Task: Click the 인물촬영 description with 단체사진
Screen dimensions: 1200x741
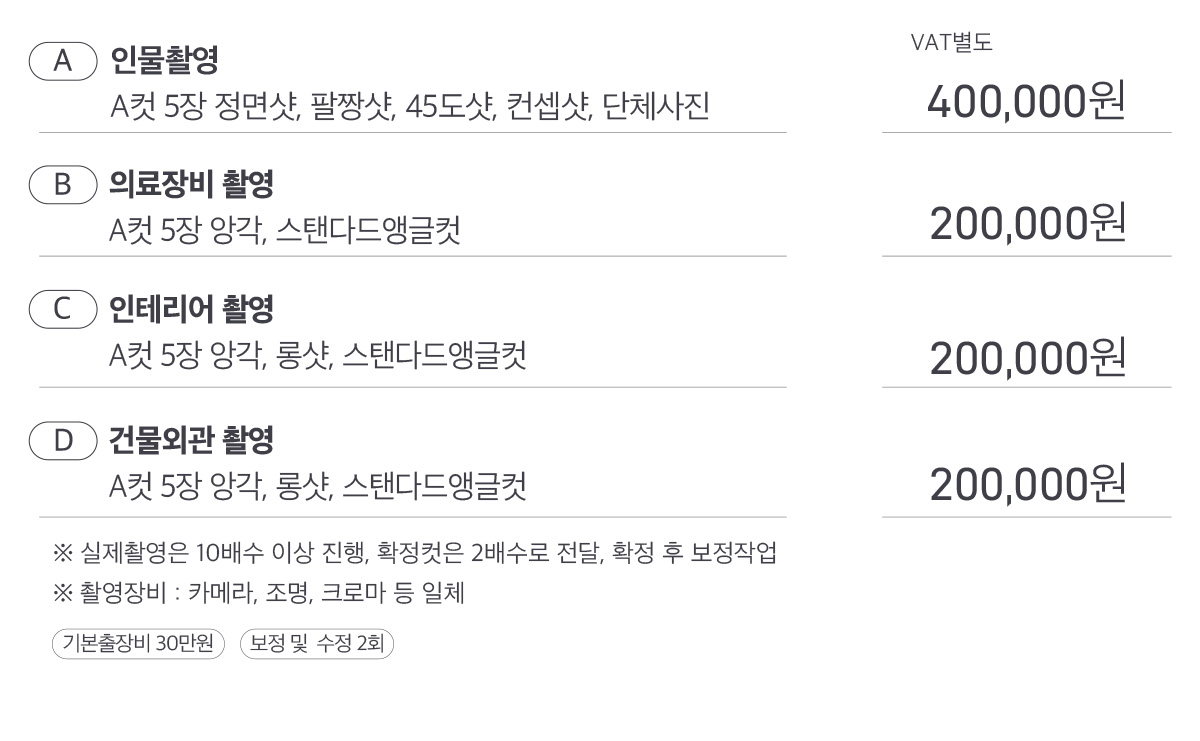Action: point(410,105)
